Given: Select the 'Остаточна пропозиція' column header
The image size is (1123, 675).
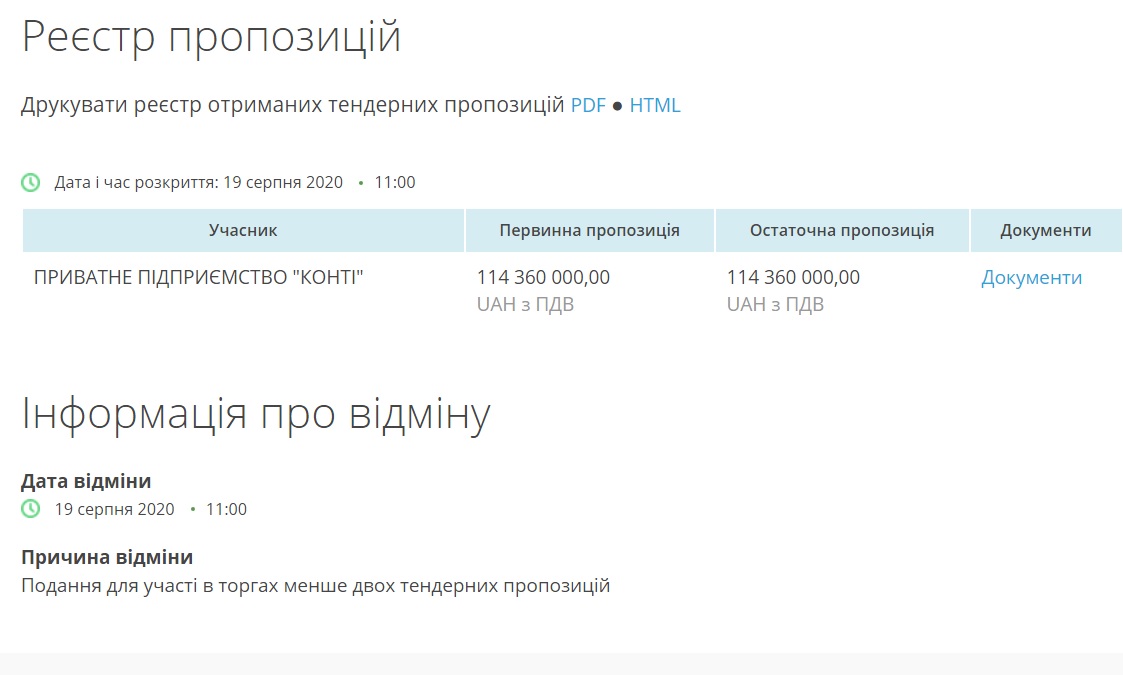Looking at the screenshot, I should (842, 230).
